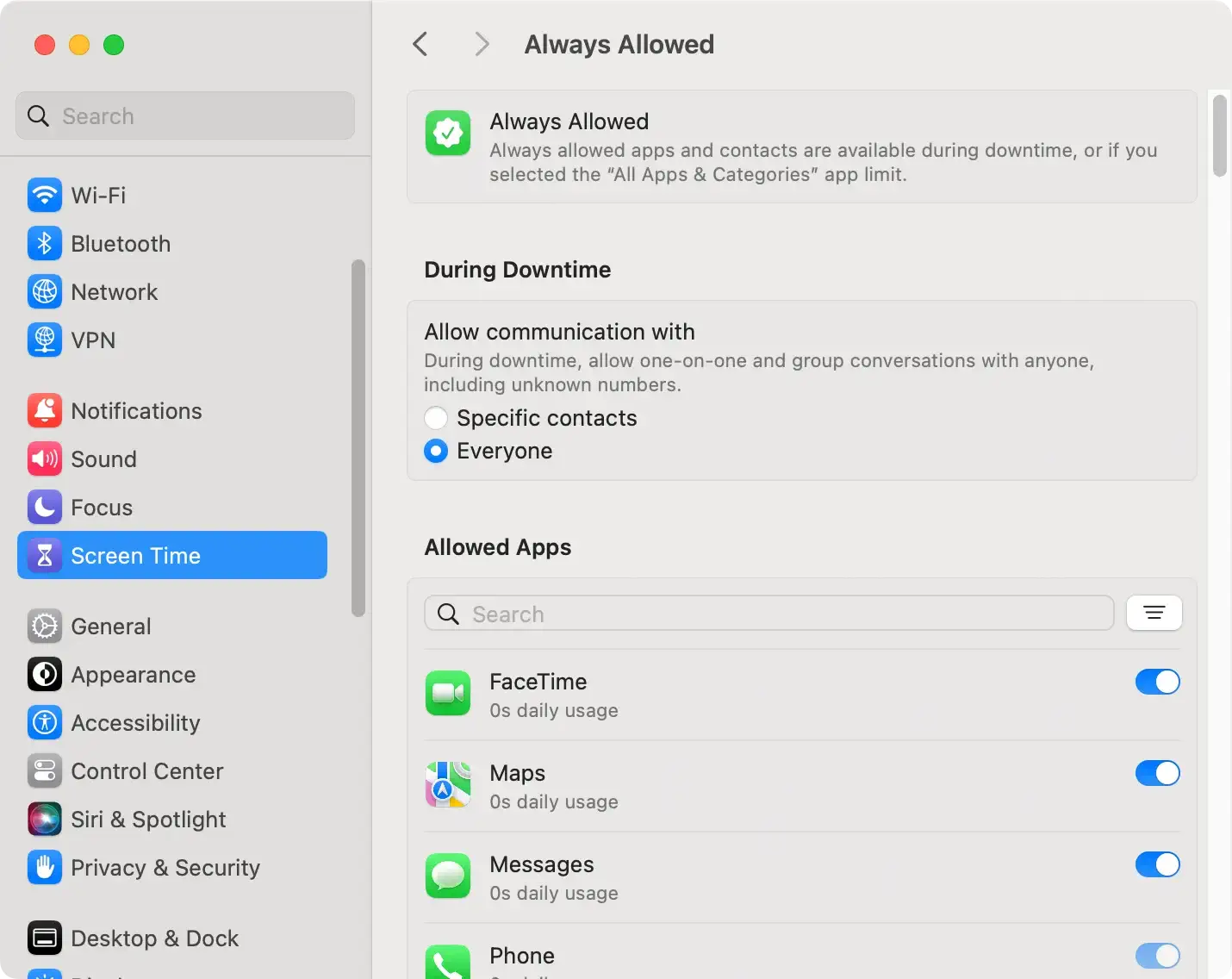Open Bluetooth settings icon
1232x979 pixels.
click(x=44, y=244)
